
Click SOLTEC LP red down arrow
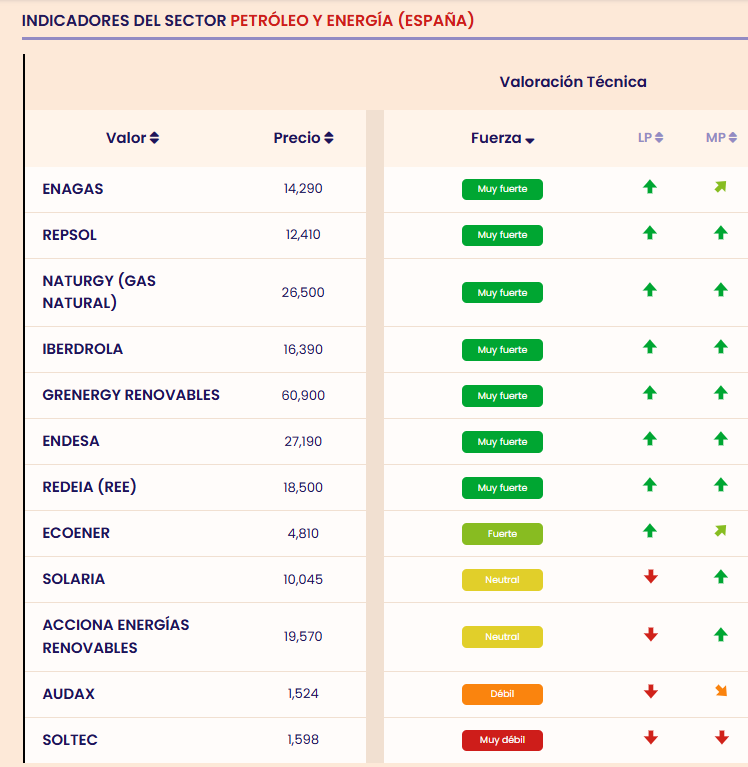point(651,737)
